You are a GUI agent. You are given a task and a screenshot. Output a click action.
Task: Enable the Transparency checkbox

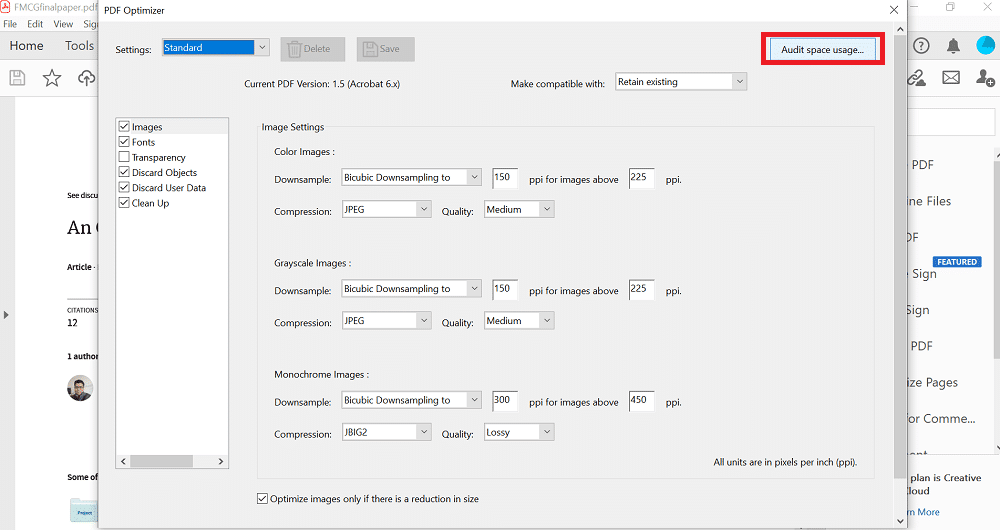pos(124,158)
